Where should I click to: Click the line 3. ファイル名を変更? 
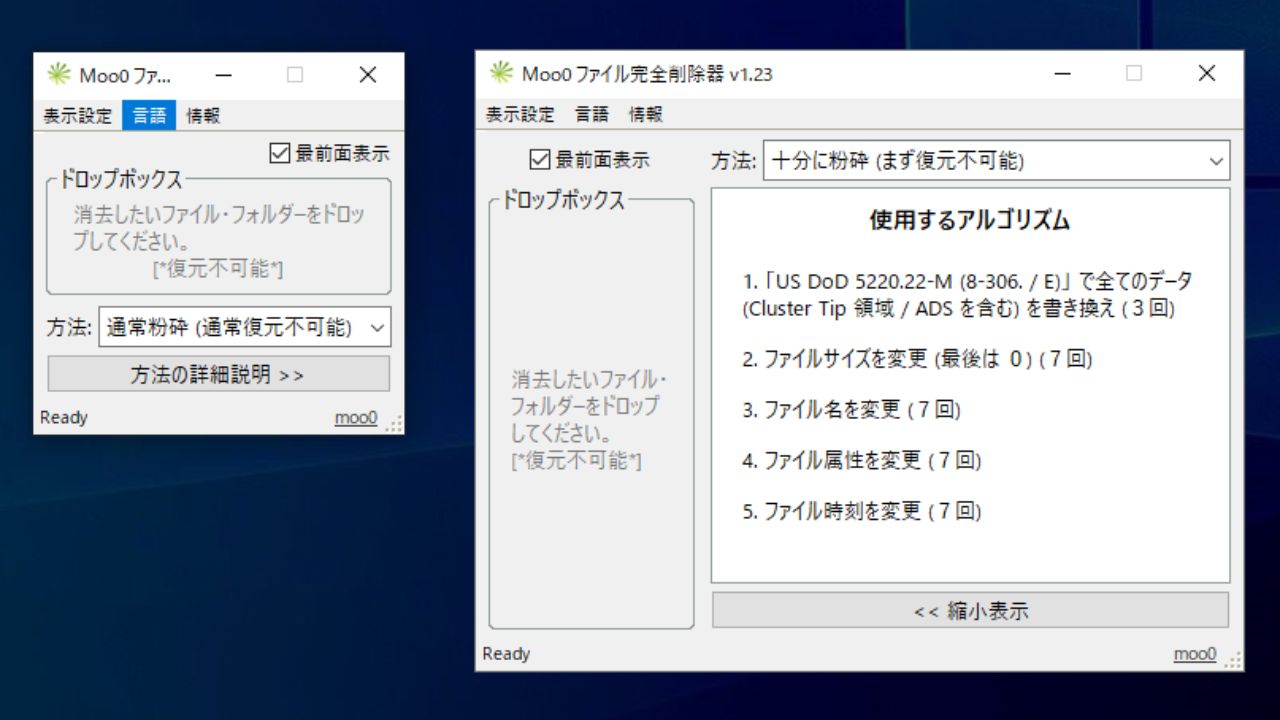tap(851, 410)
